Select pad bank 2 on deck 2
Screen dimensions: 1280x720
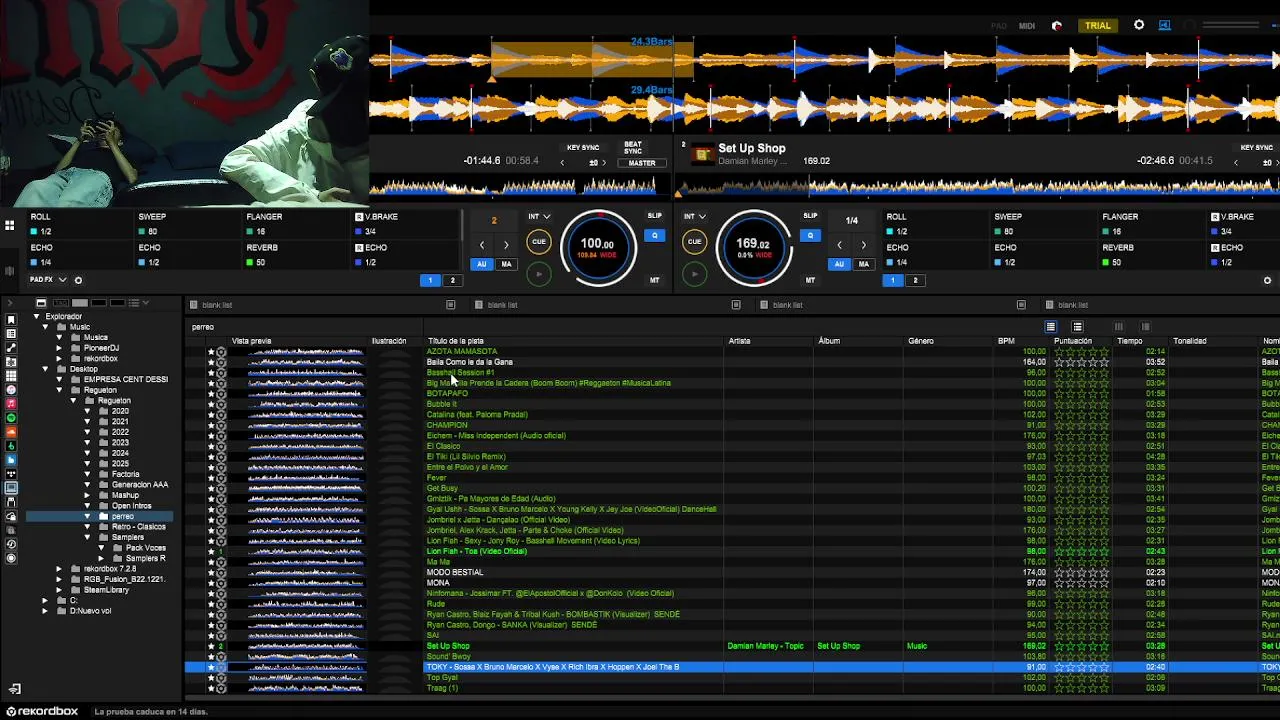(914, 280)
